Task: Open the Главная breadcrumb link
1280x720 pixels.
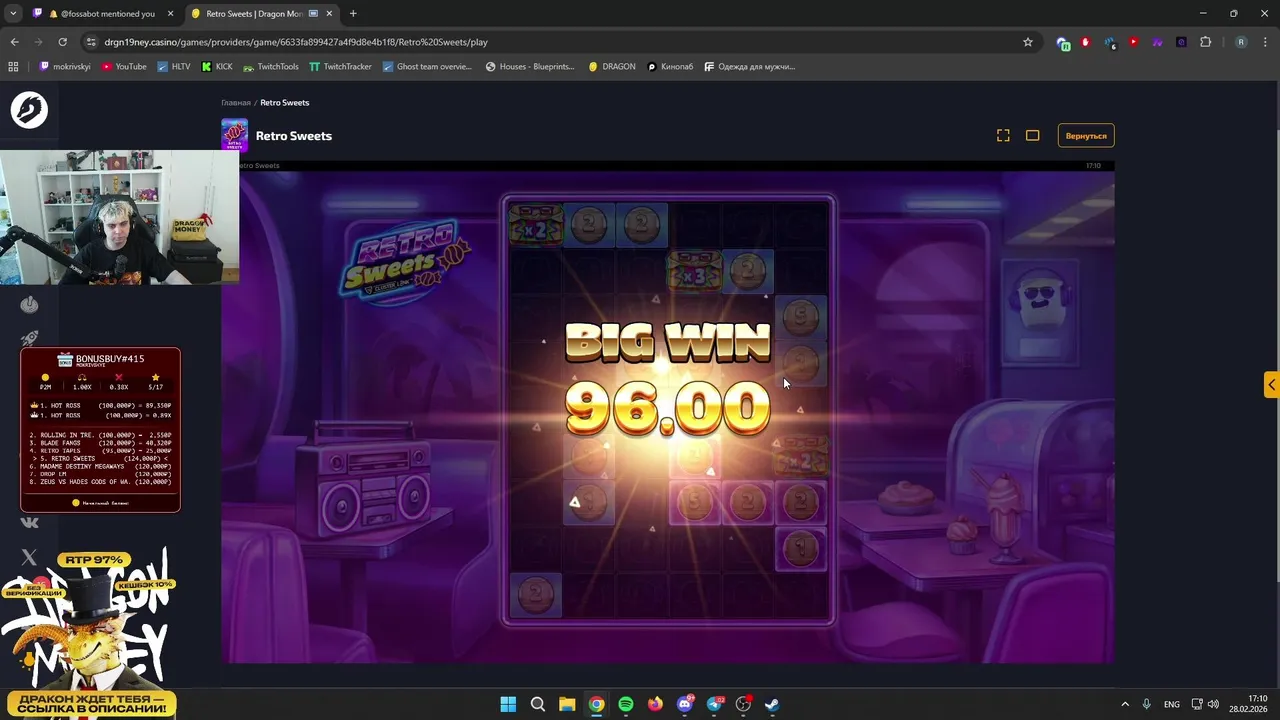Action: 236,102
